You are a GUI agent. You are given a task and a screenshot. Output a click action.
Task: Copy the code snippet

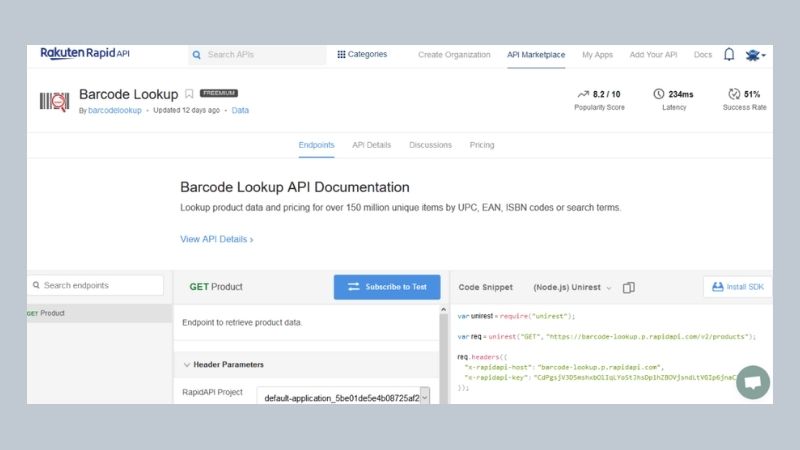pos(629,288)
